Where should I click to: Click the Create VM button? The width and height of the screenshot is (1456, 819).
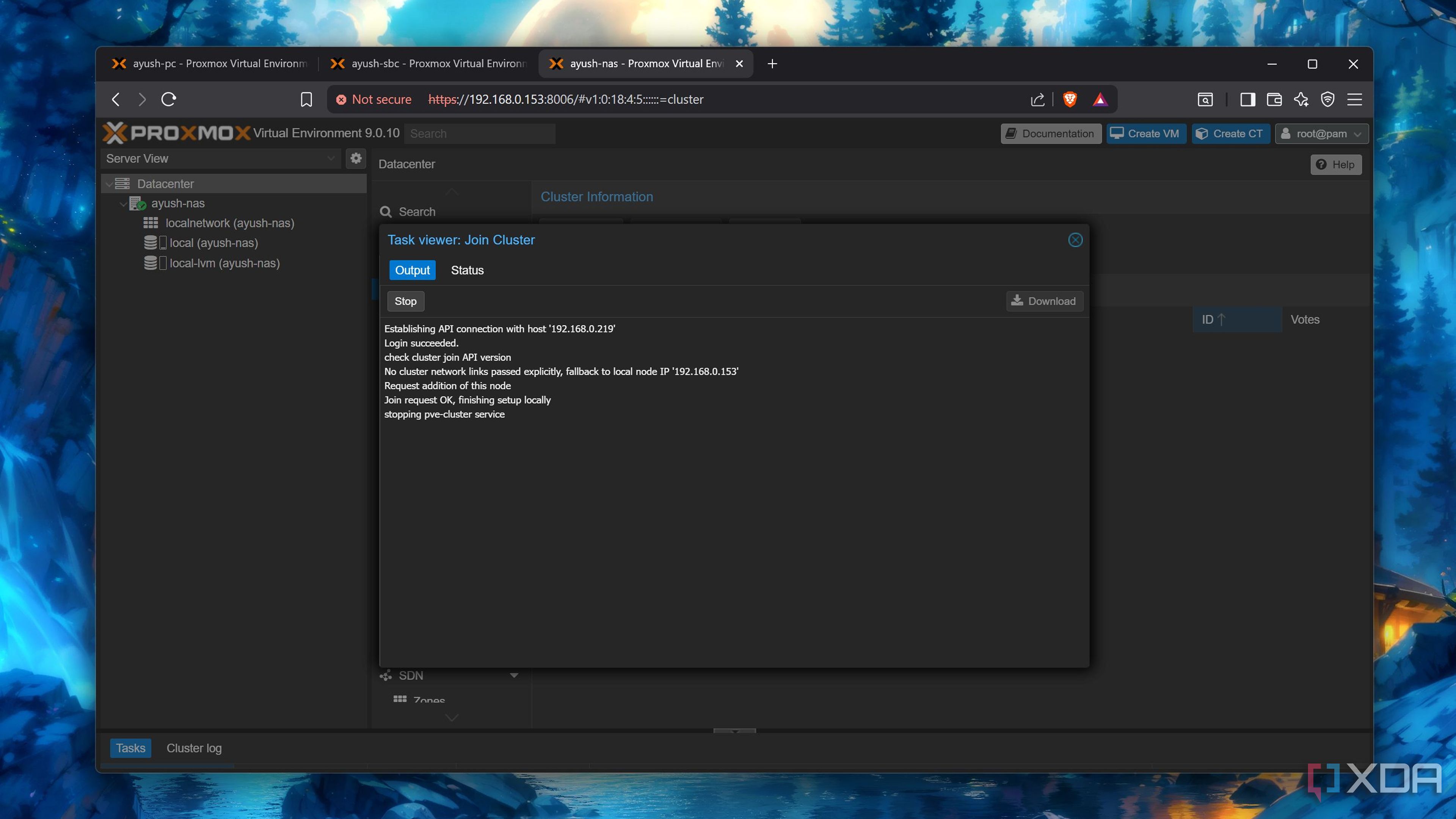coord(1146,133)
